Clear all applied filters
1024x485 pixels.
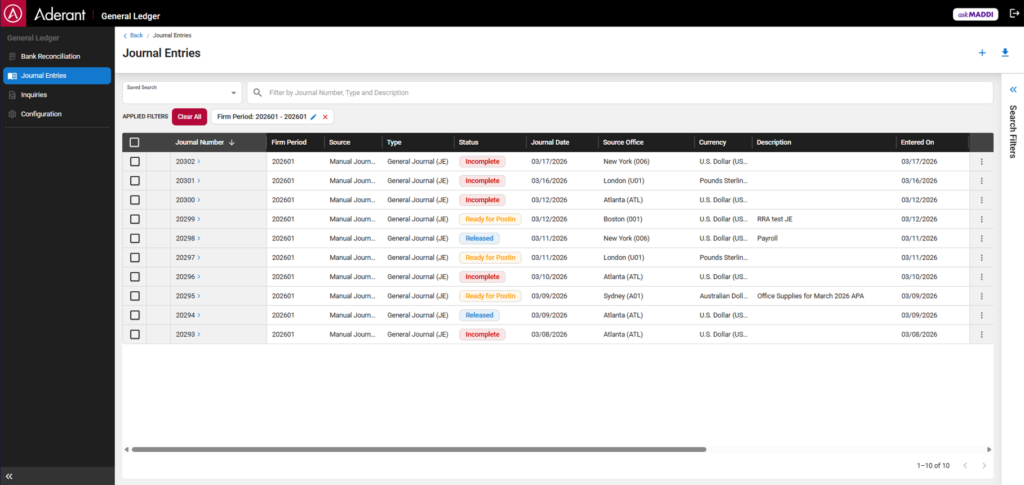click(189, 117)
